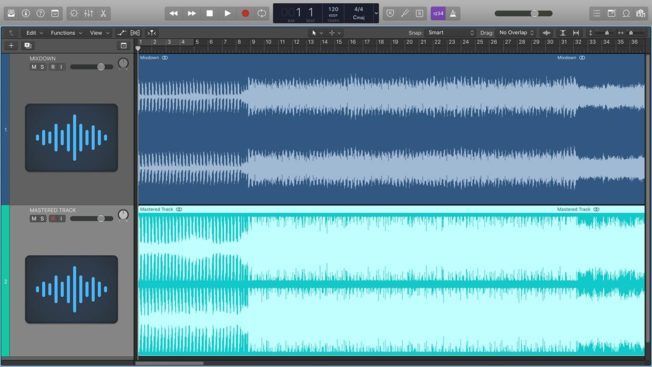
Task: Mute the MIXDOWN track
Action: pos(34,67)
